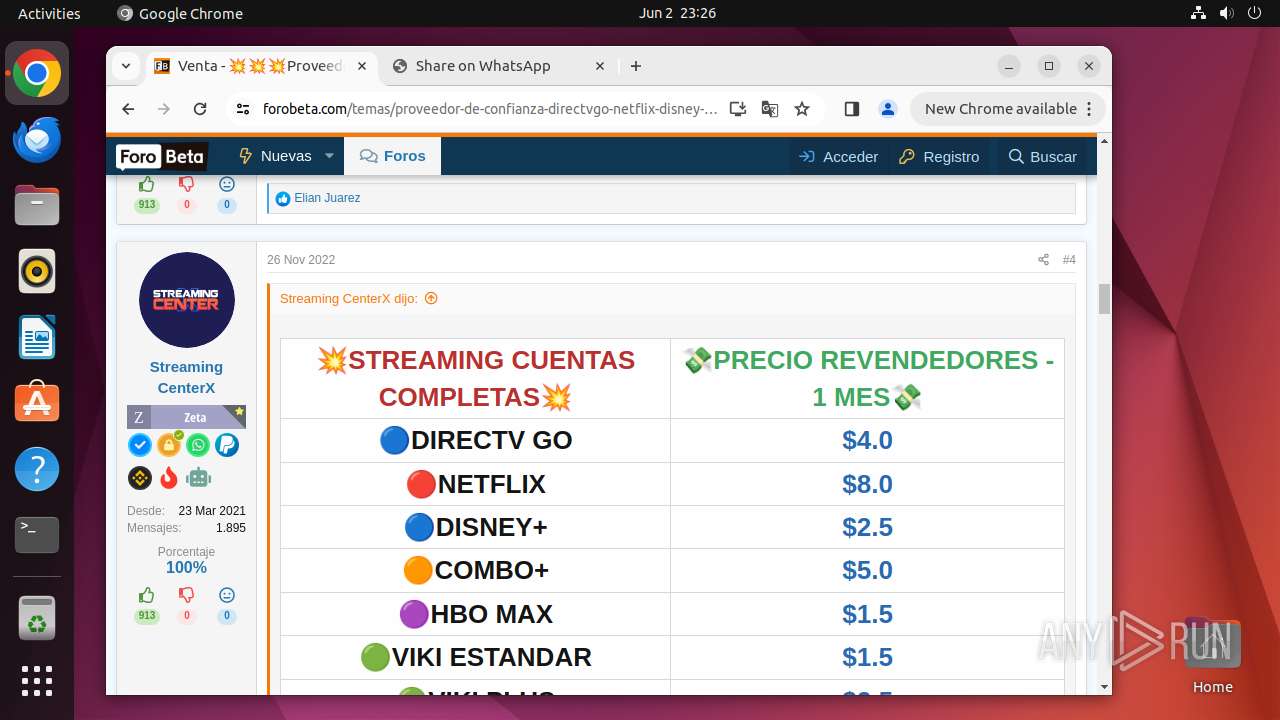
Task: Open Elian Juarez like profile link
Action: point(327,198)
